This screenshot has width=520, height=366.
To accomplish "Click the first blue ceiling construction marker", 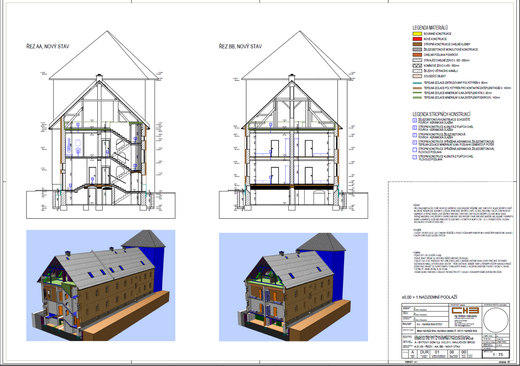I will click(415, 120).
